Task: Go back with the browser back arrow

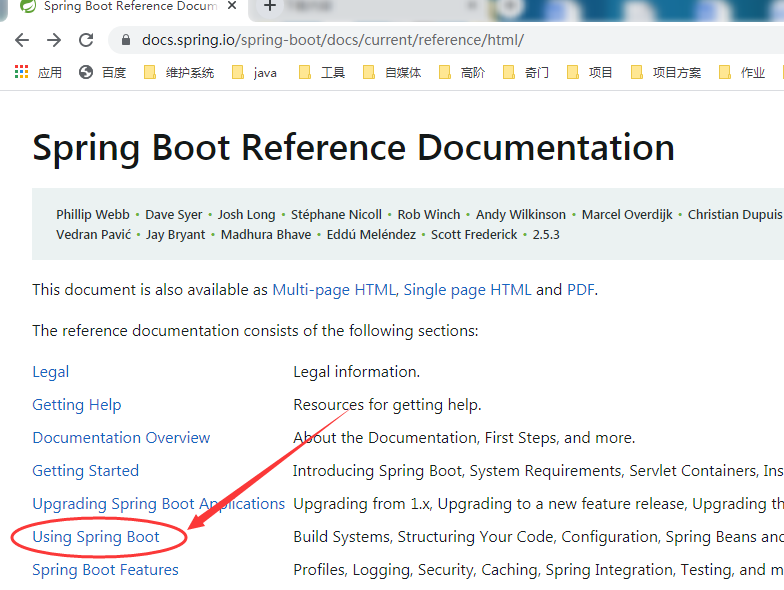Action: [x=22, y=40]
